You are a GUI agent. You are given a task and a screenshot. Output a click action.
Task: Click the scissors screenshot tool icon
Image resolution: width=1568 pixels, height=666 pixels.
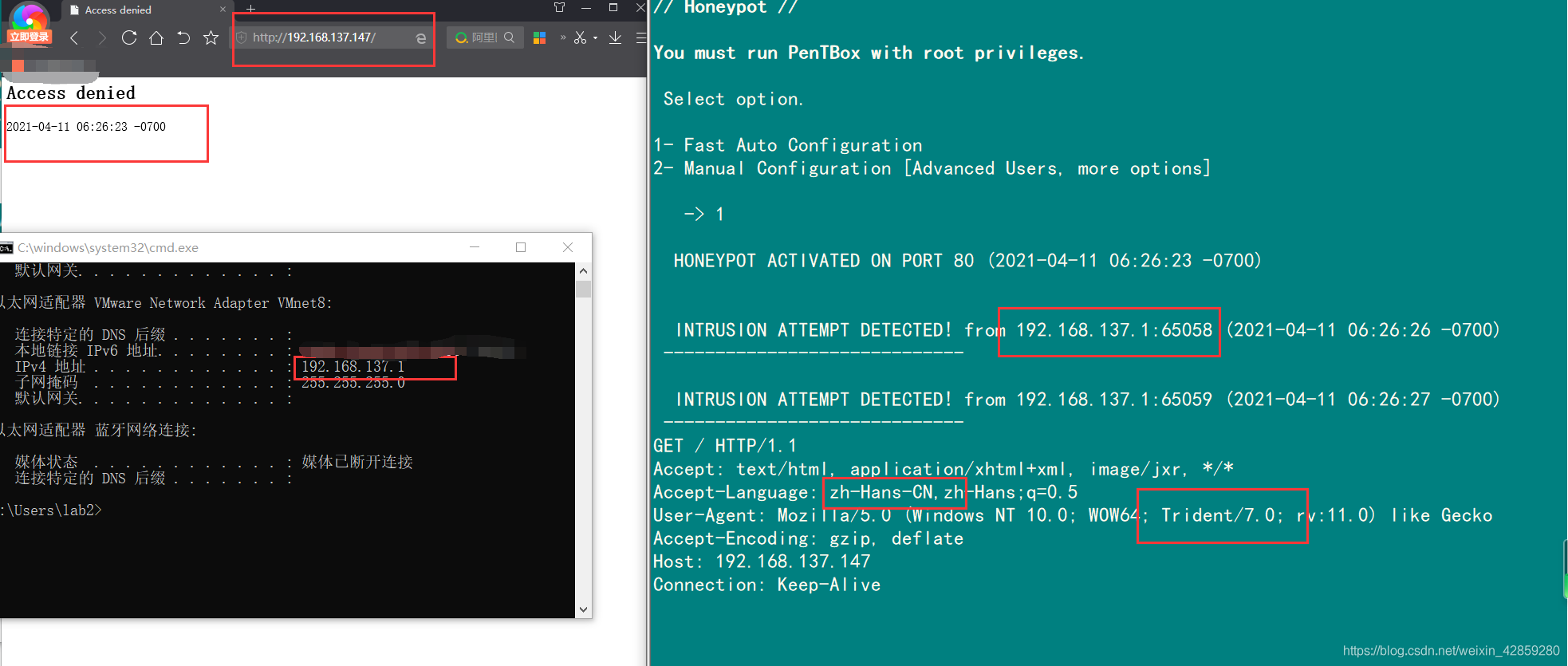[580, 37]
